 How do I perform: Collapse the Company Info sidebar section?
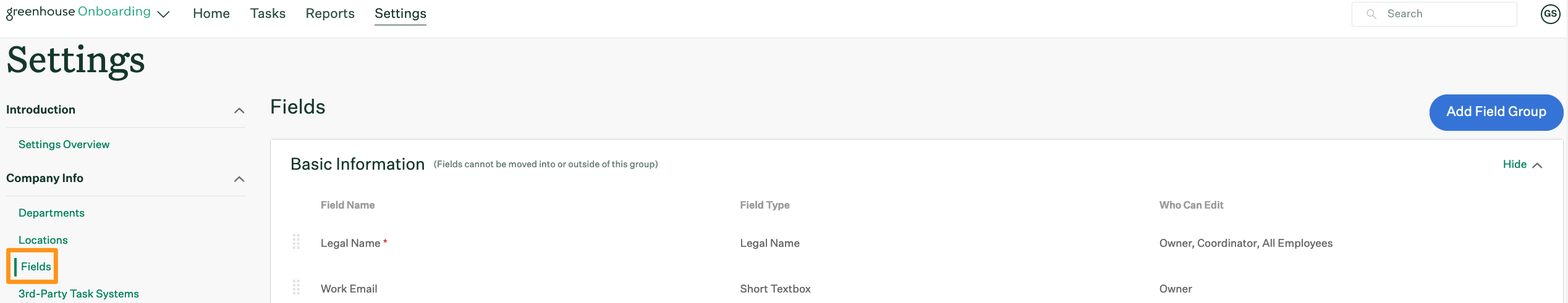pyautogui.click(x=239, y=179)
